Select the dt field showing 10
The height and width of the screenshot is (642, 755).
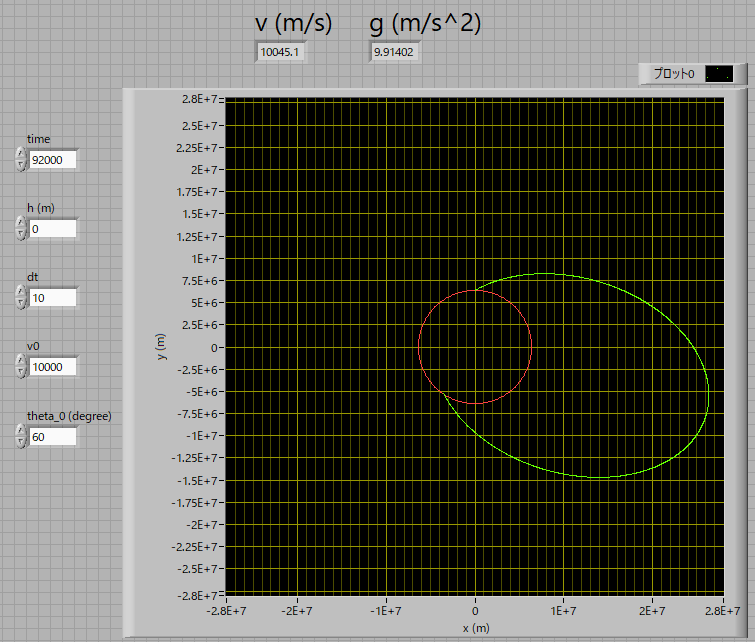(52, 298)
